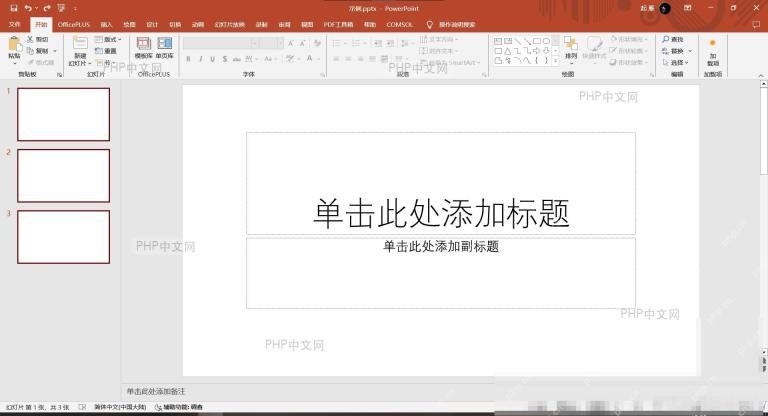
Task: Click the Paste (粘贴) clipboard icon
Action: pyautogui.click(x=15, y=45)
